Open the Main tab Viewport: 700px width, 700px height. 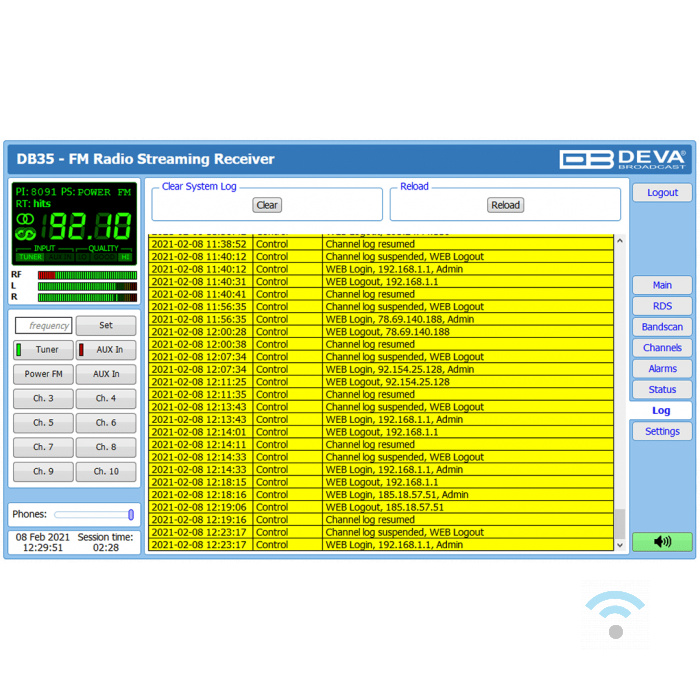tap(662, 285)
